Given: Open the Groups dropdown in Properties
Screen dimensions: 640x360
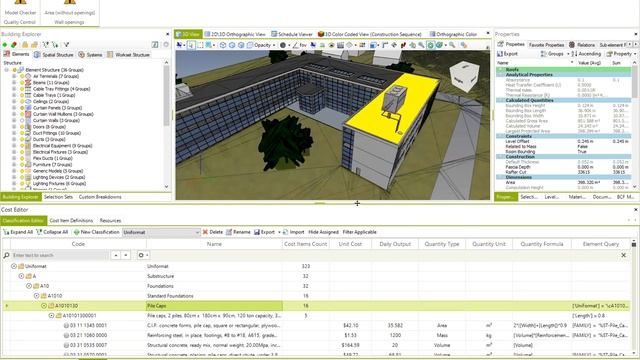Looking at the screenshot, I should 568,54.
